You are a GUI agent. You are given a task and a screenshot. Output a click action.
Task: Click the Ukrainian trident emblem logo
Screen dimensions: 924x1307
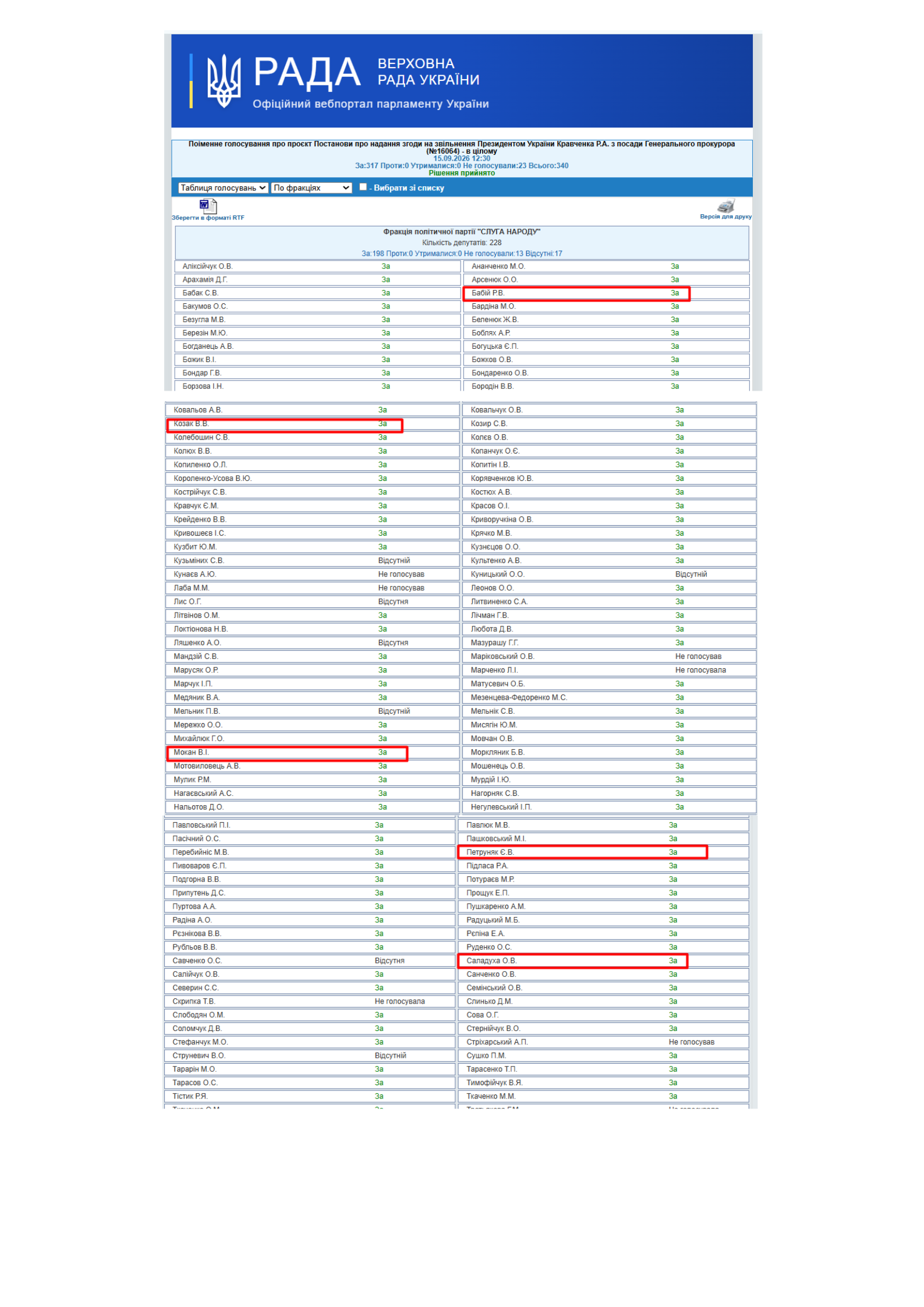[224, 81]
